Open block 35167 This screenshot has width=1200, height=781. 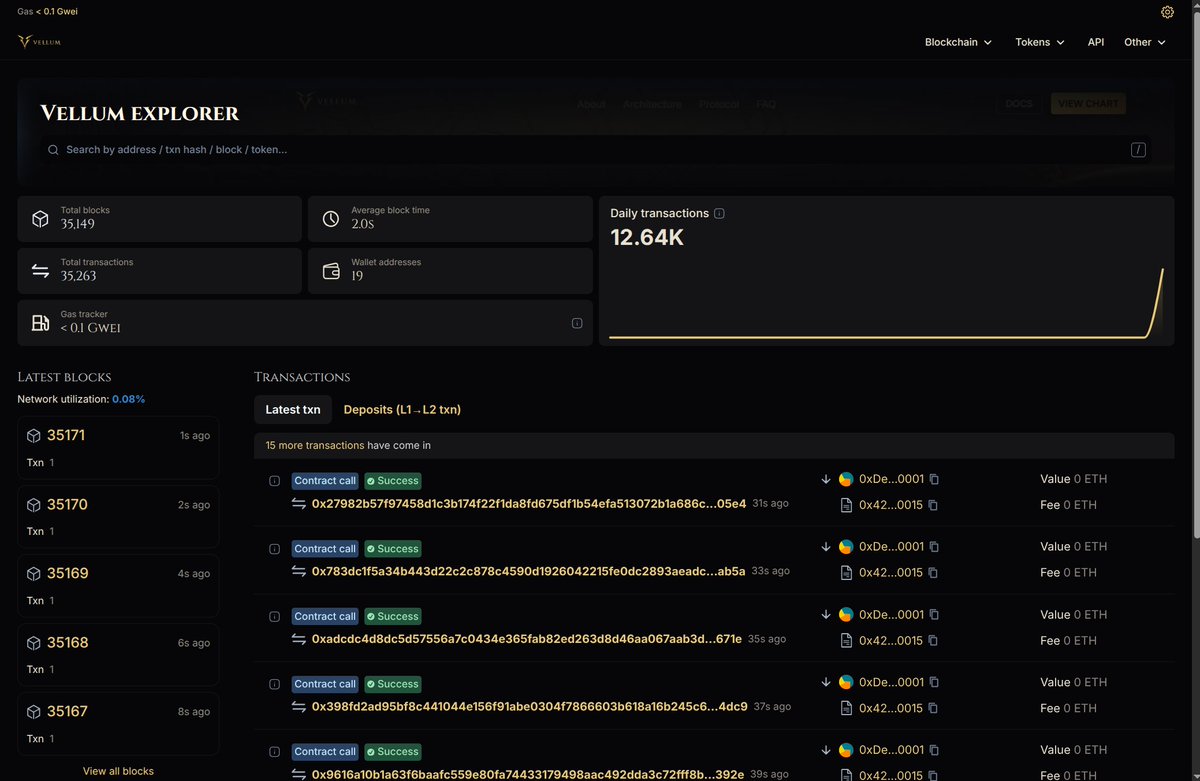(x=67, y=712)
